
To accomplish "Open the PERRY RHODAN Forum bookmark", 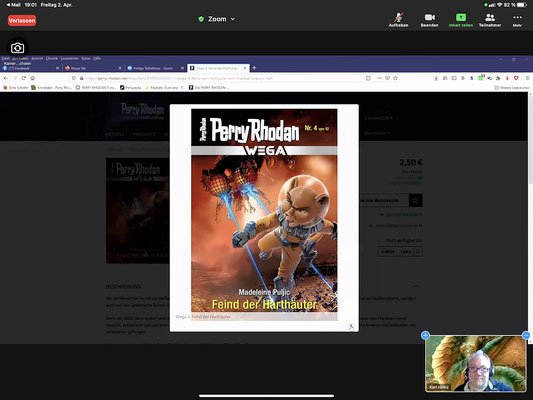I will click(96, 88).
